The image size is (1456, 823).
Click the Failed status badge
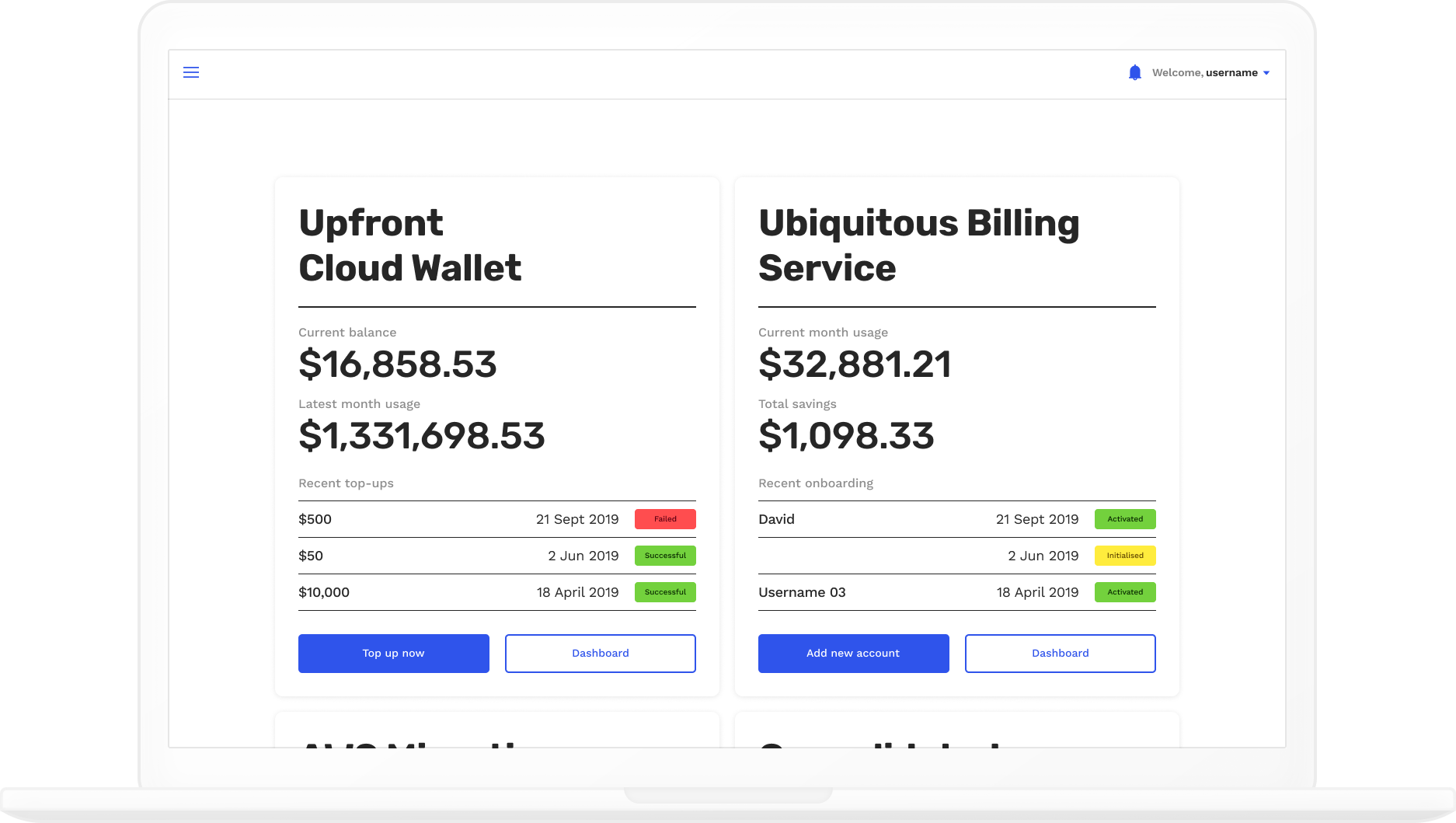665,519
